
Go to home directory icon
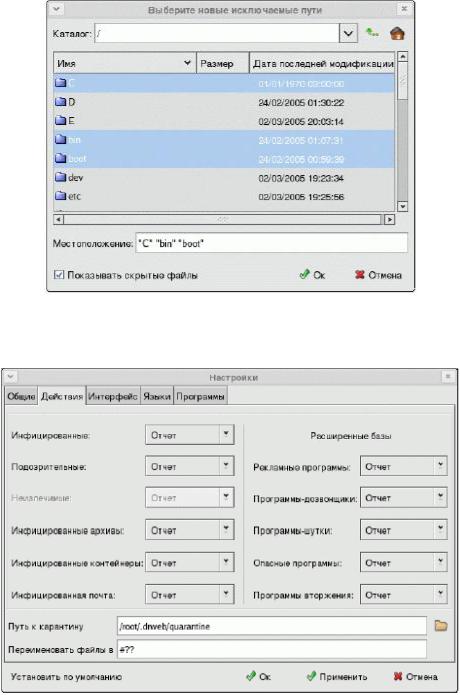[x=397, y=33]
